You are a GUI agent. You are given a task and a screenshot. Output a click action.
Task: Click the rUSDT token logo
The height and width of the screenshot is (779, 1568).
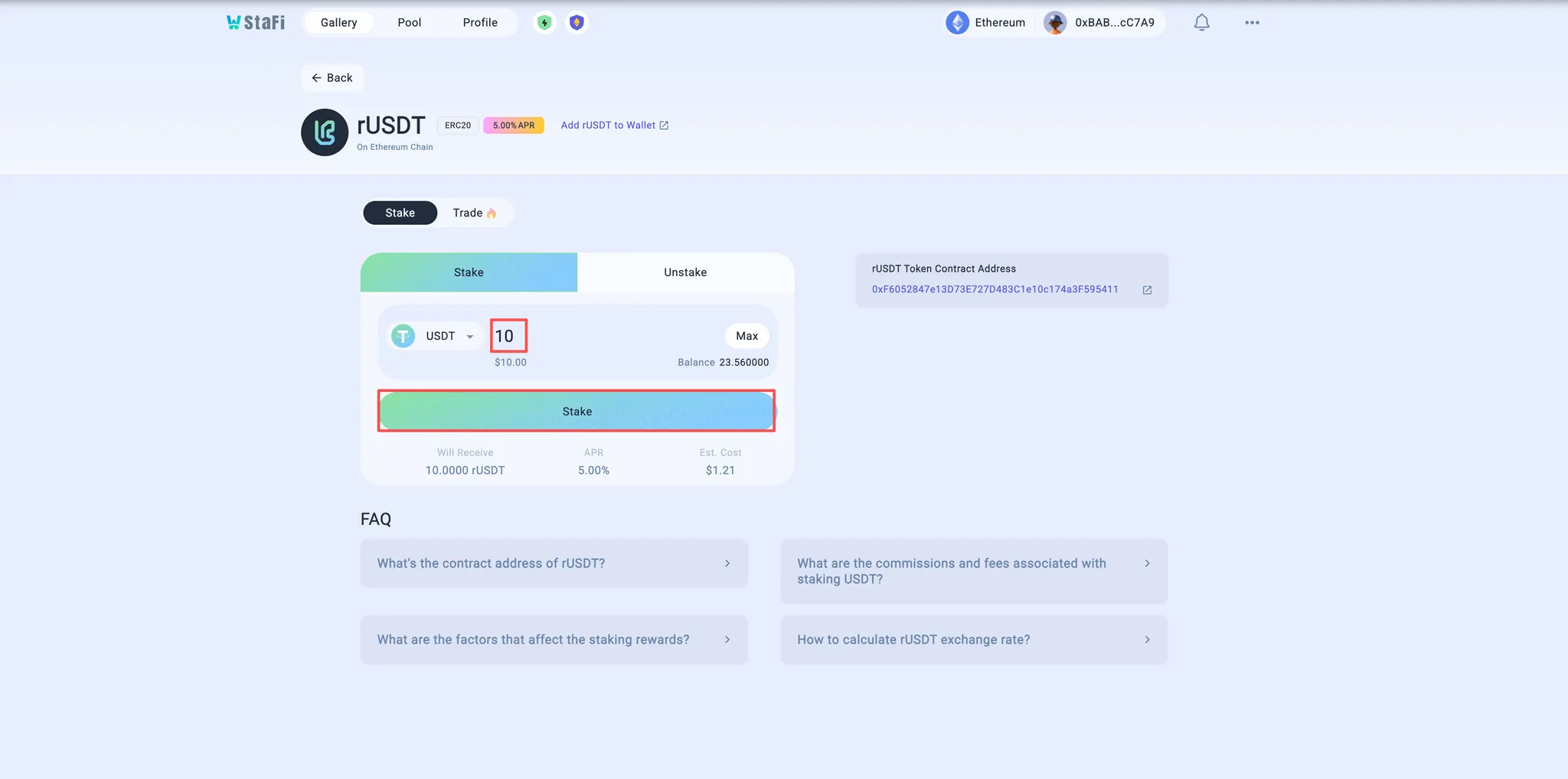coord(325,132)
